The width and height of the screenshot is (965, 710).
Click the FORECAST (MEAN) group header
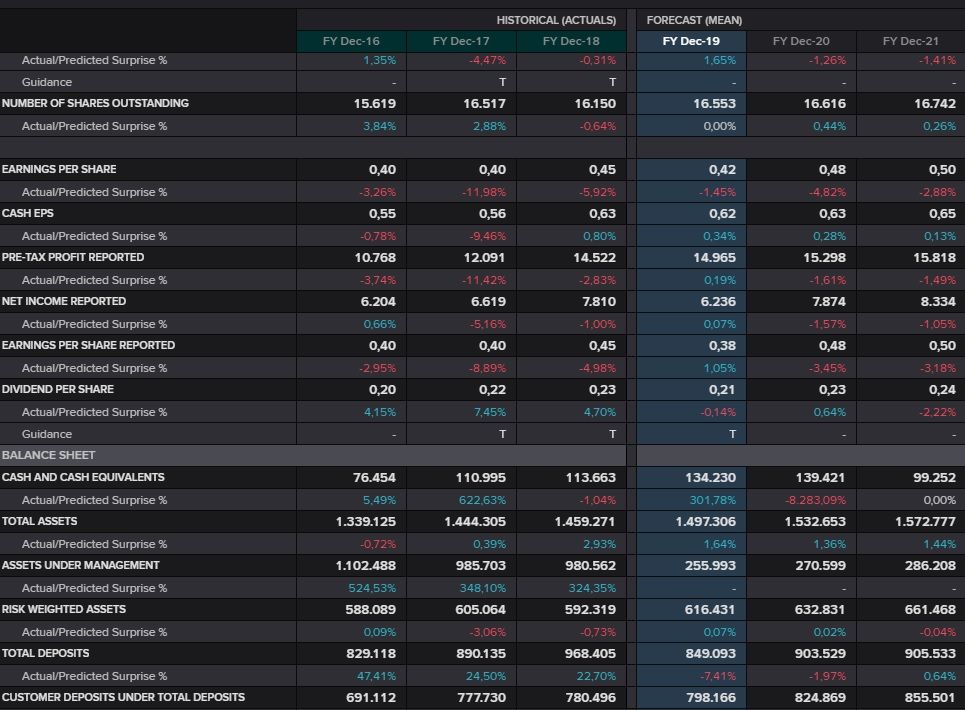pyautogui.click(x=694, y=20)
